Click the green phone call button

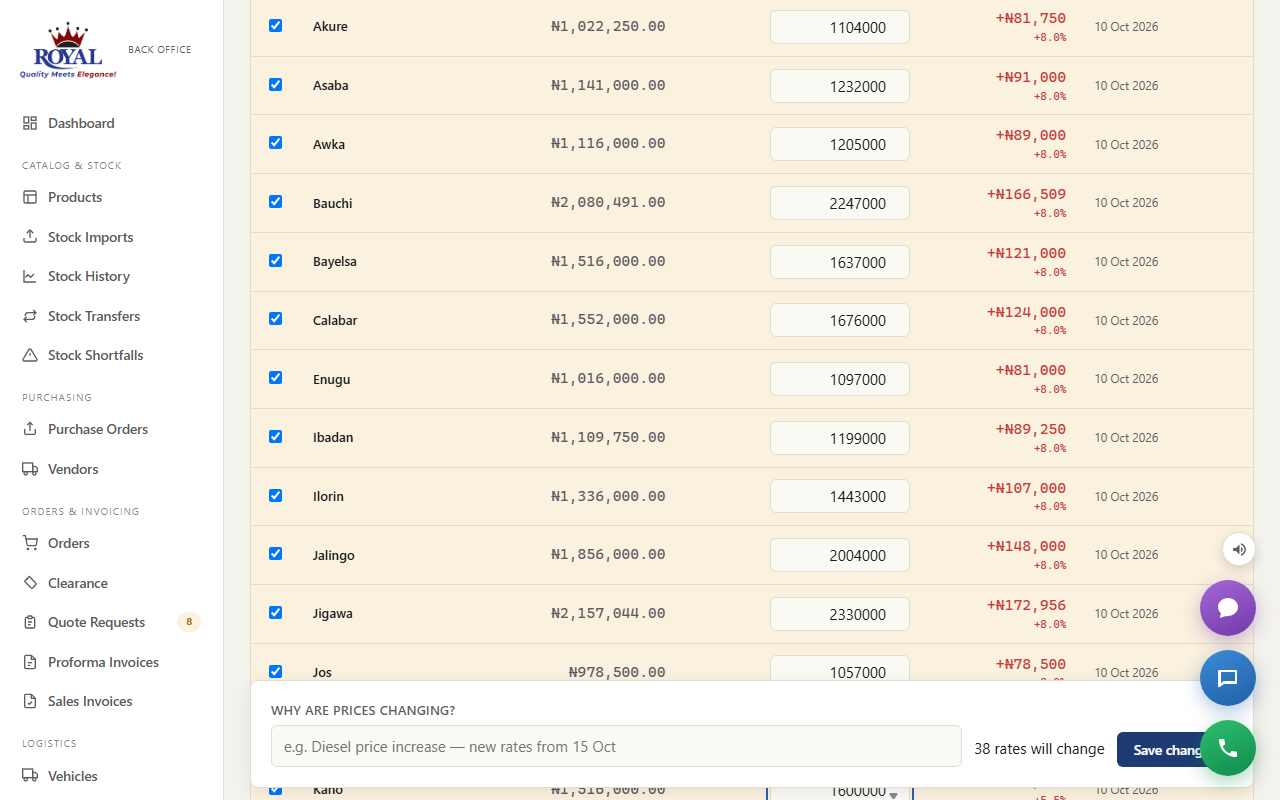[x=1228, y=748]
